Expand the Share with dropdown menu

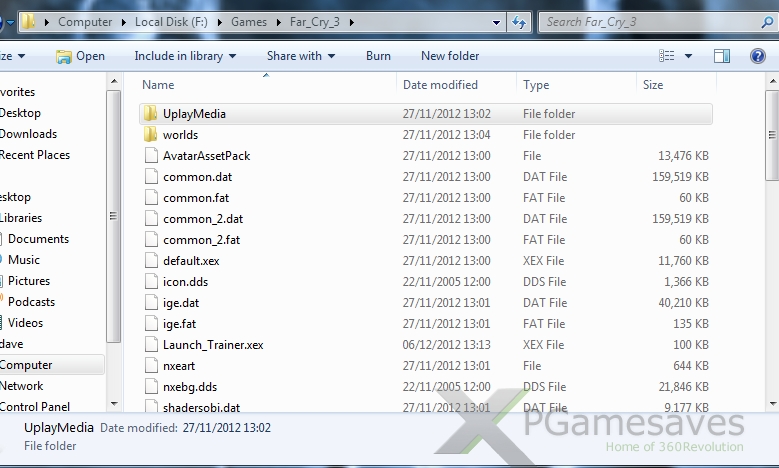coord(300,56)
